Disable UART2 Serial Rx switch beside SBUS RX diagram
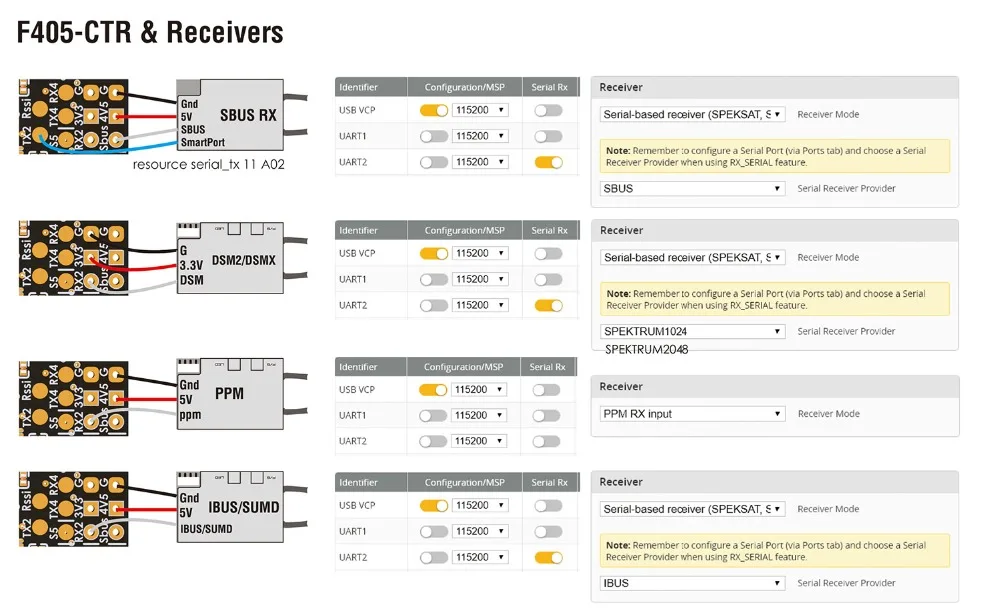Screen dimensions: 1000x615 [x=548, y=162]
